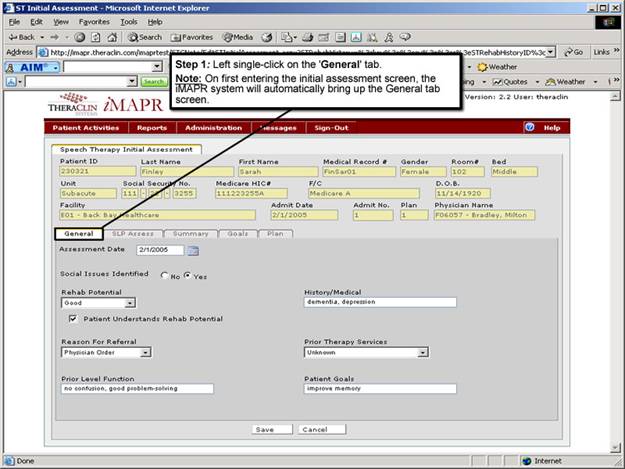Switch to the Goals tab
Screen dimensions: 625x469
[x=238, y=234]
